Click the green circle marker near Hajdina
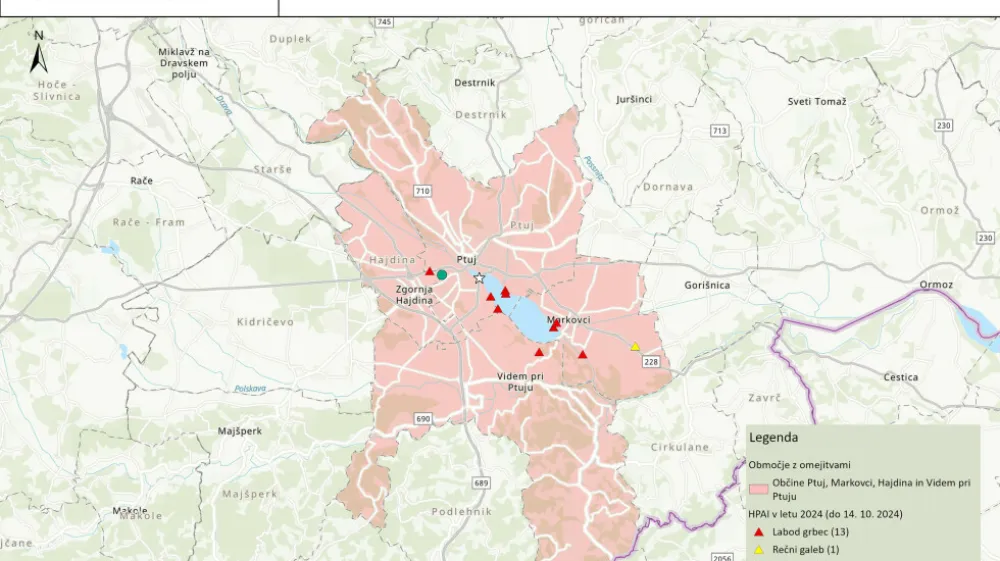 (x=441, y=274)
